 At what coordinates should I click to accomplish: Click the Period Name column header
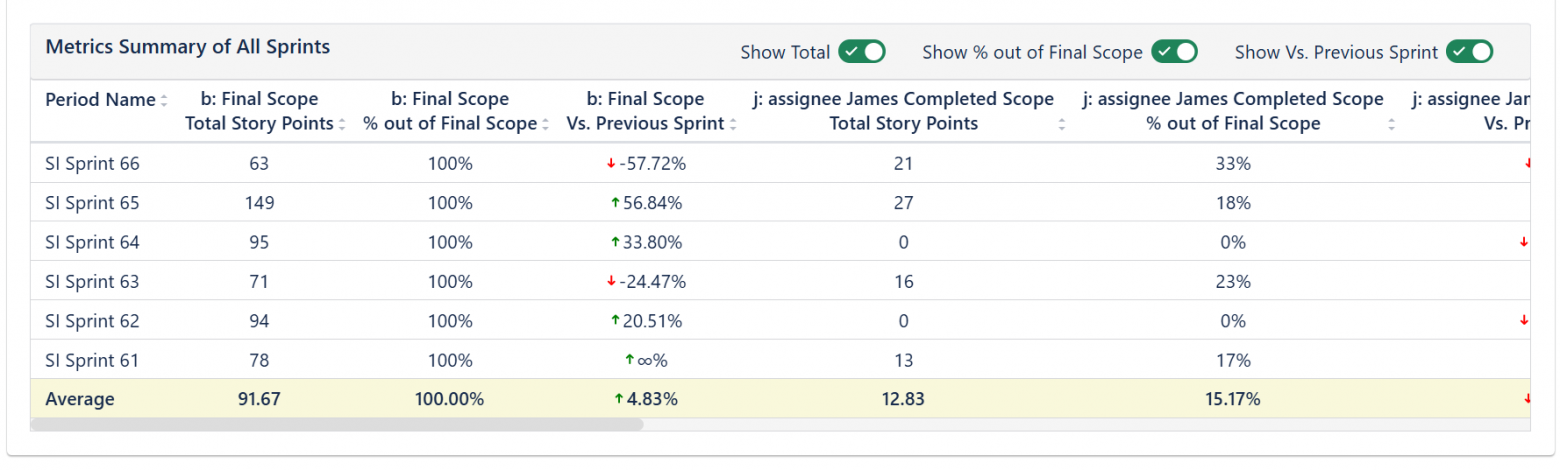pyautogui.click(x=100, y=100)
